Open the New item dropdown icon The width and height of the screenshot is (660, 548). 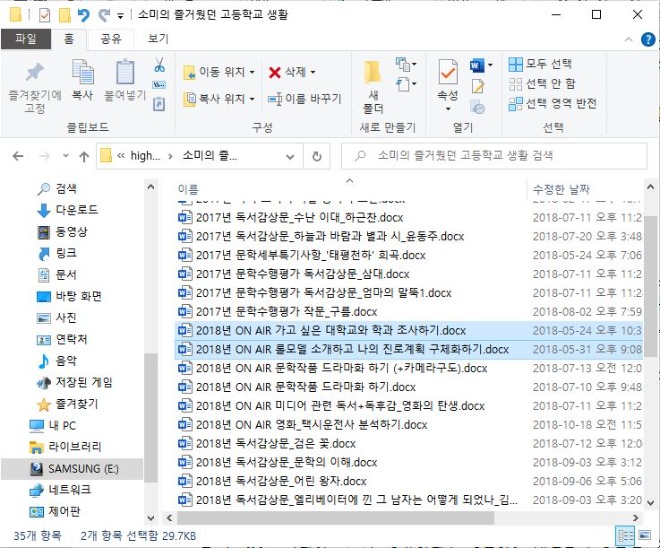(x=406, y=64)
